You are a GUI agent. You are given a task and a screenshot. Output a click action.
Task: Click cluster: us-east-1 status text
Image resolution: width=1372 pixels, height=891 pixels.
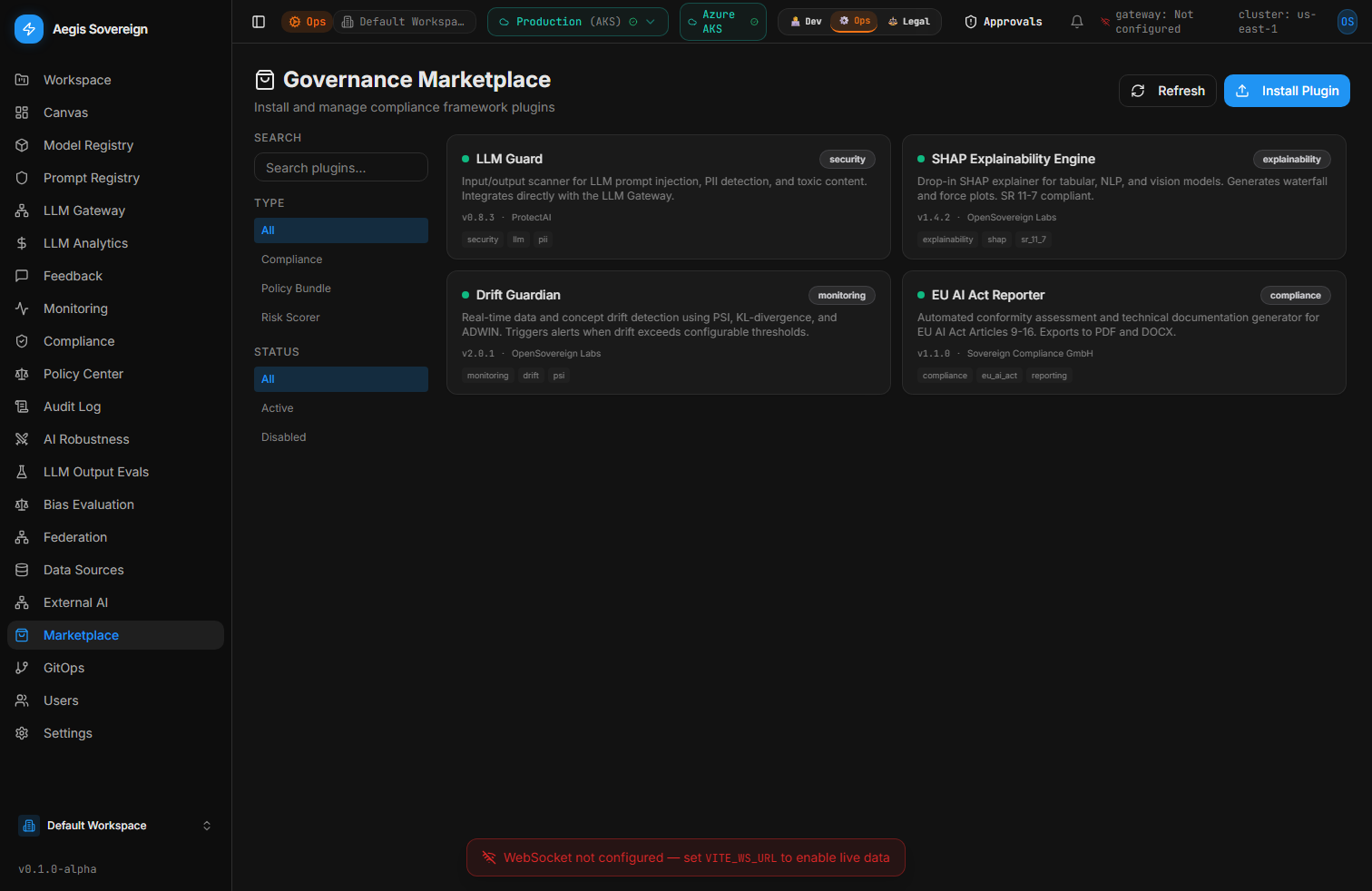(x=1278, y=22)
